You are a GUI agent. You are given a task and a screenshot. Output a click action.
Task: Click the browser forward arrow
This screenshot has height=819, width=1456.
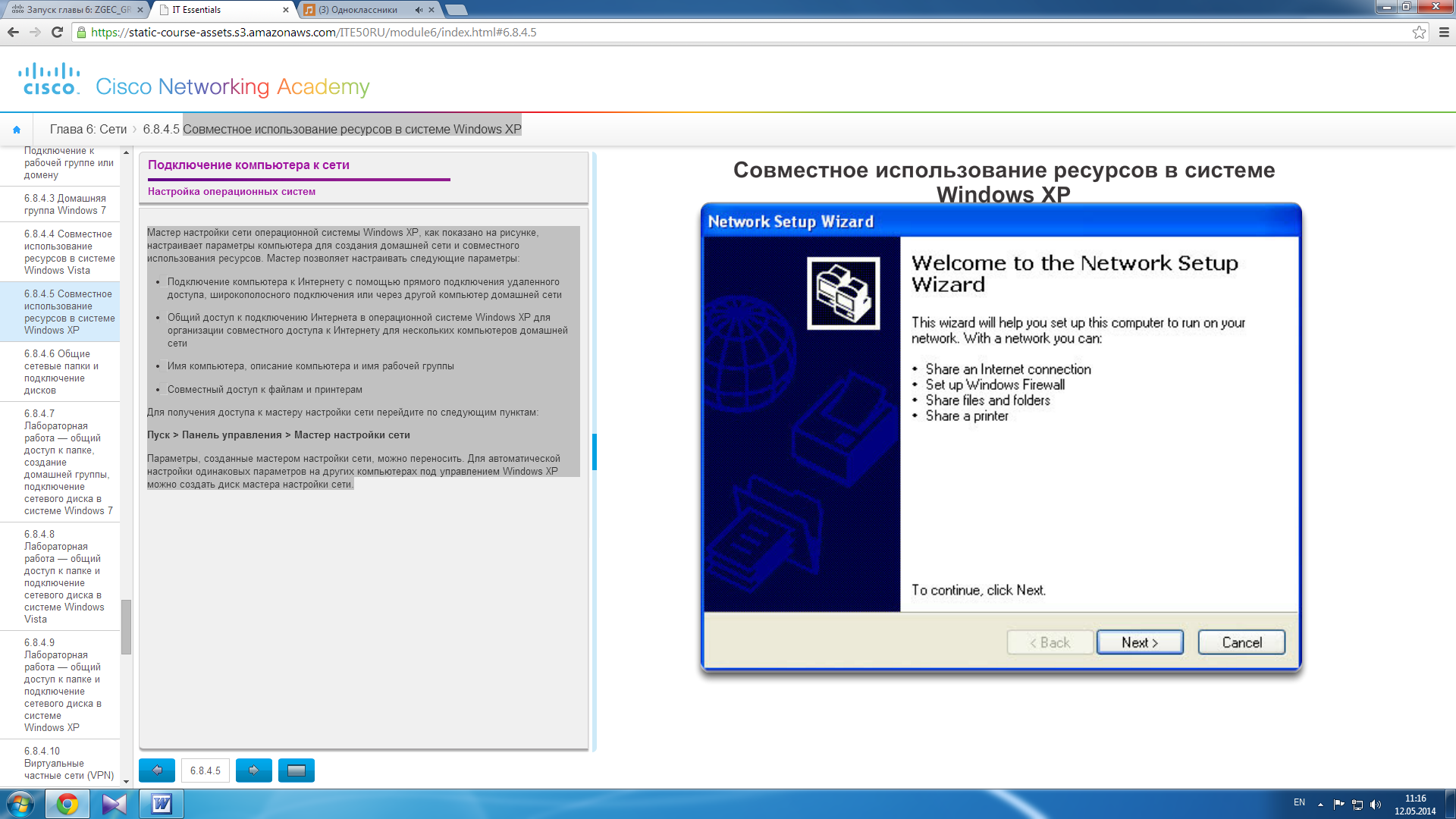[35, 32]
